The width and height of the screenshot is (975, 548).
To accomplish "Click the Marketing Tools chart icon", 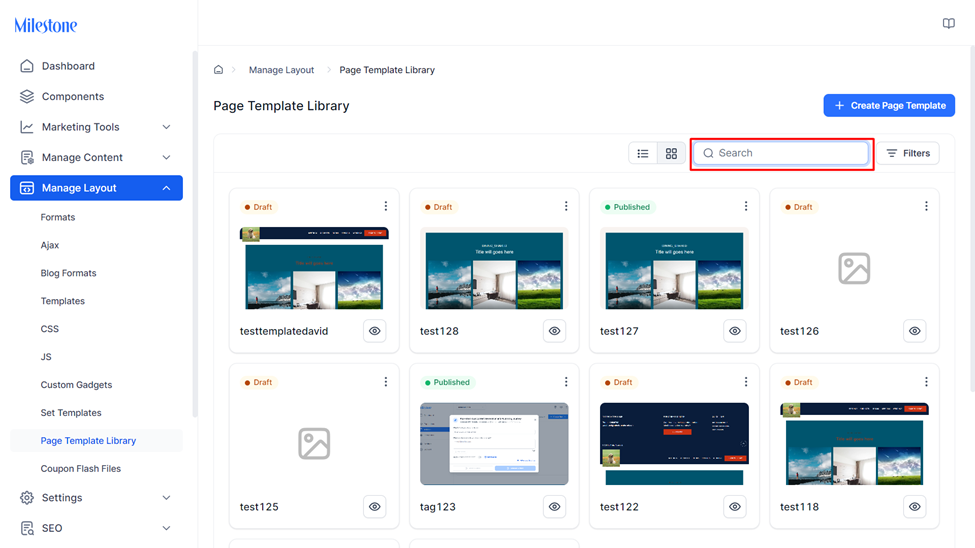I will coord(27,127).
